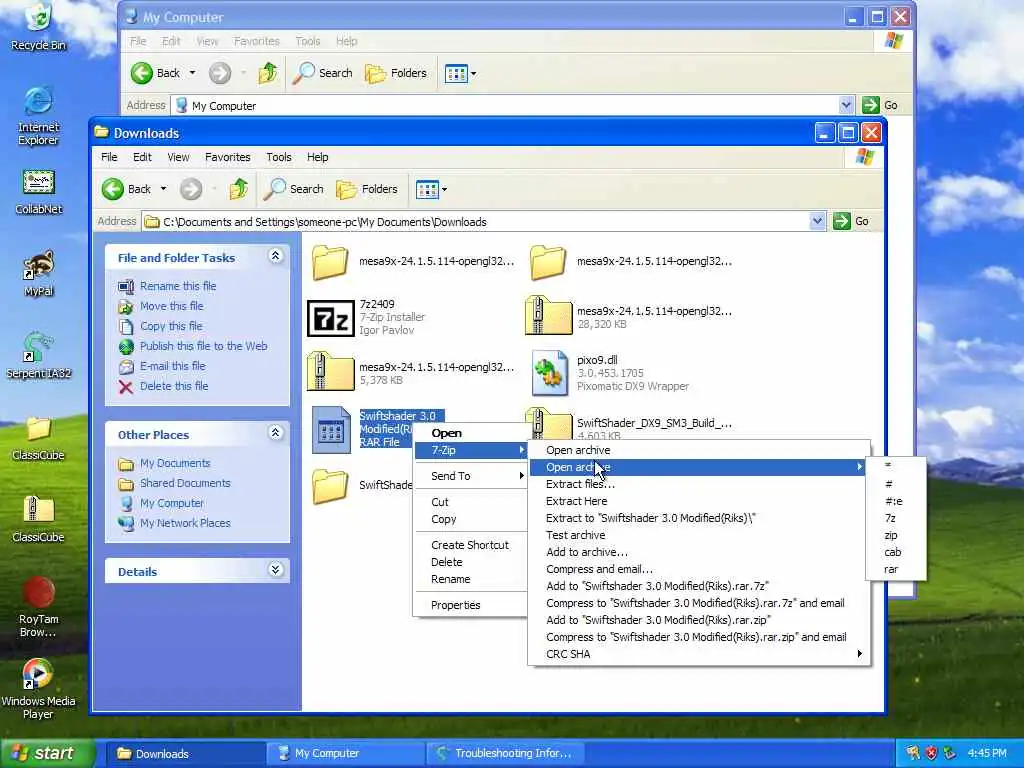Switch to My Computer taskbar button

click(345, 753)
